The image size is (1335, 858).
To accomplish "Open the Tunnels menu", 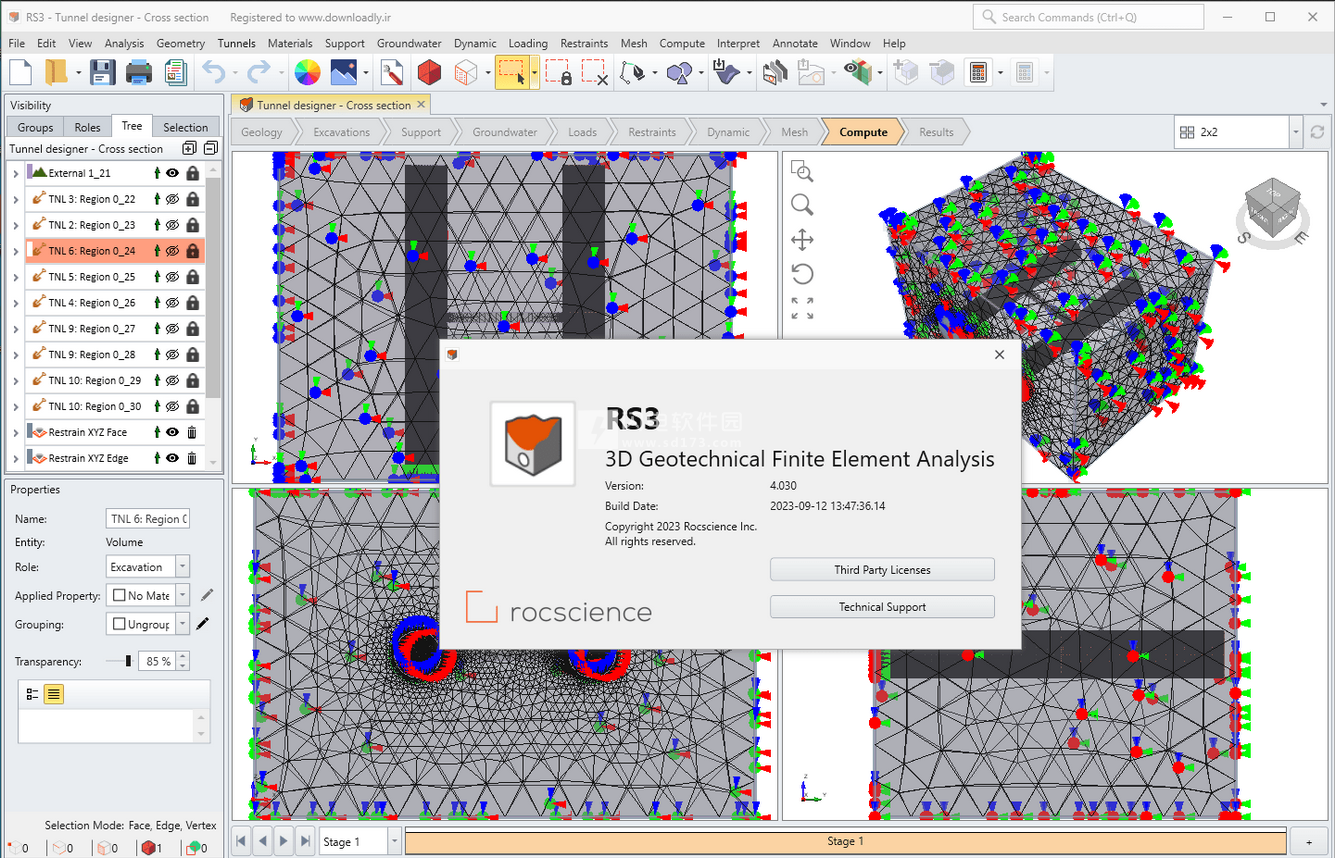I will (237, 43).
